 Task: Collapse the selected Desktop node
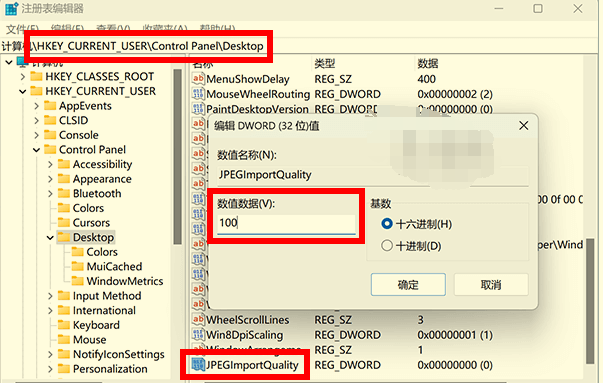[x=50, y=238]
